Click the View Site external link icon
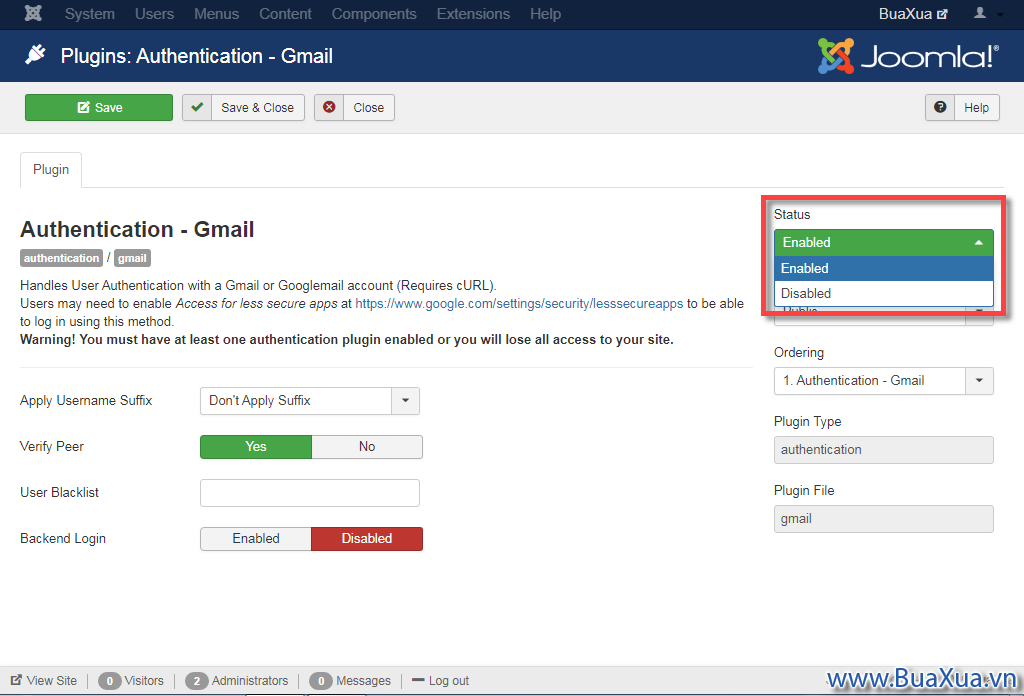The height and width of the screenshot is (696, 1024). pos(17,680)
